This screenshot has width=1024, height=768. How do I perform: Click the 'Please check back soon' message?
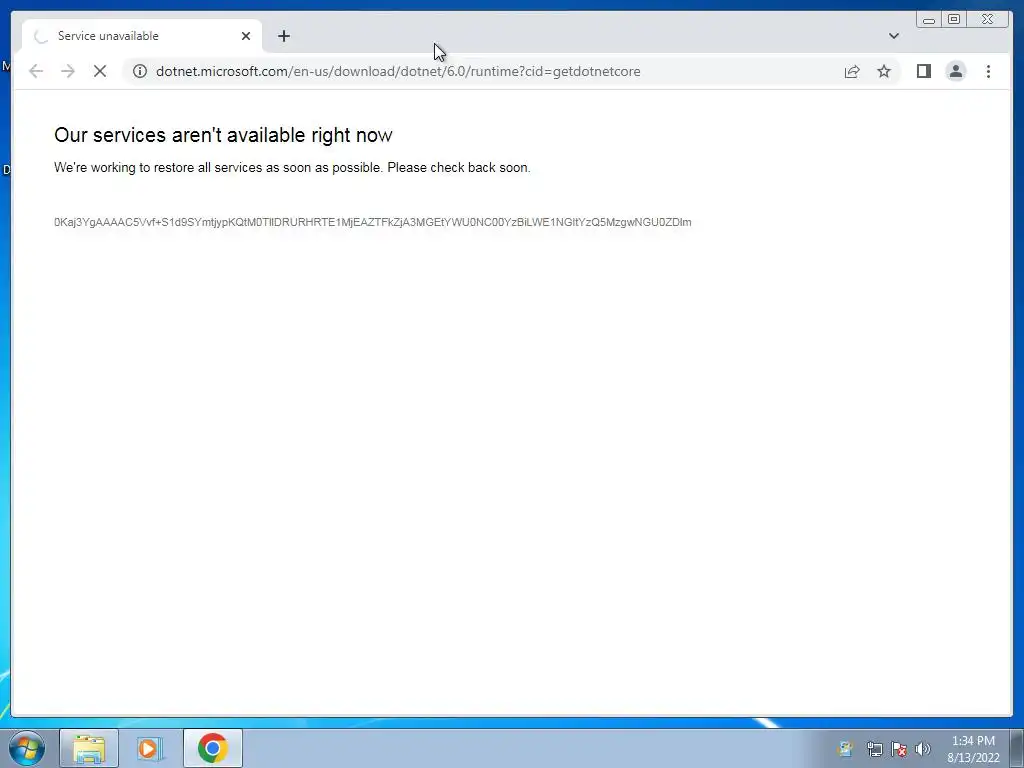point(458,168)
